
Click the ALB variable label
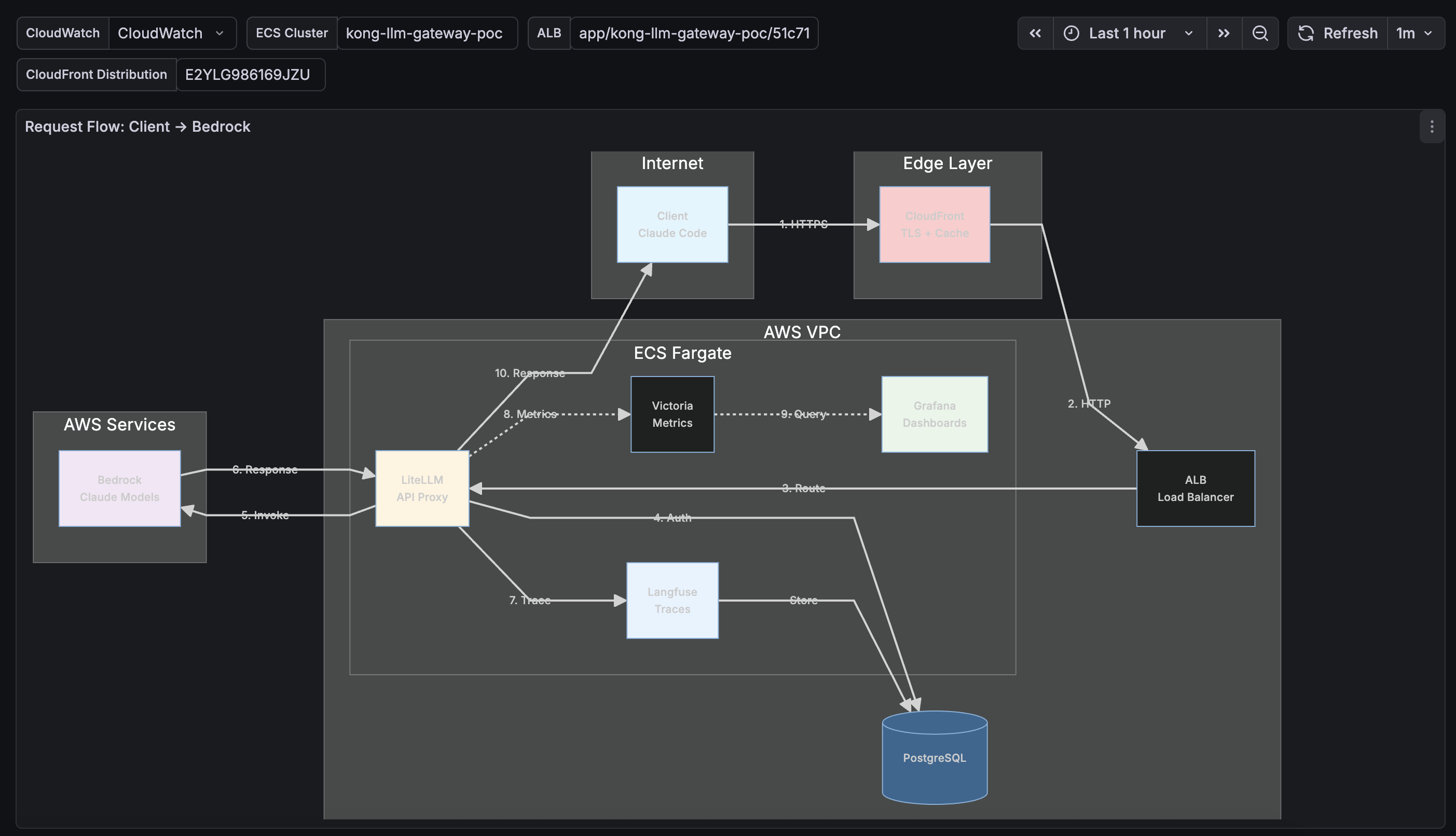(x=549, y=33)
